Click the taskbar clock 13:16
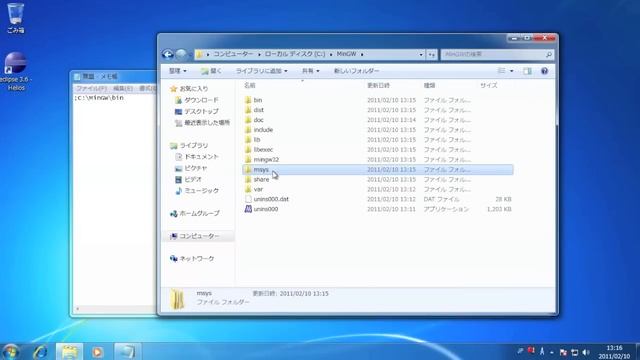The height and width of the screenshot is (360, 640). (x=614, y=348)
